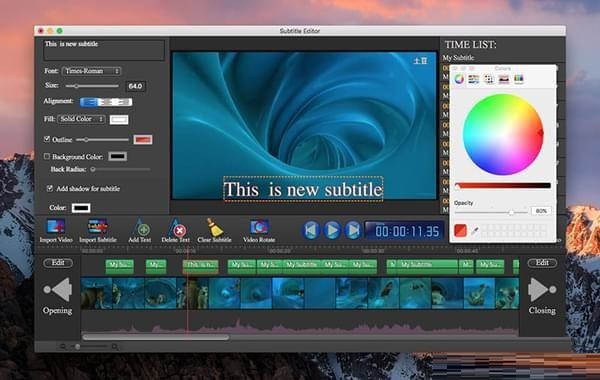Image resolution: width=600 pixels, height=380 pixels.
Task: Click the icon in video preview corner
Action: coord(420,61)
